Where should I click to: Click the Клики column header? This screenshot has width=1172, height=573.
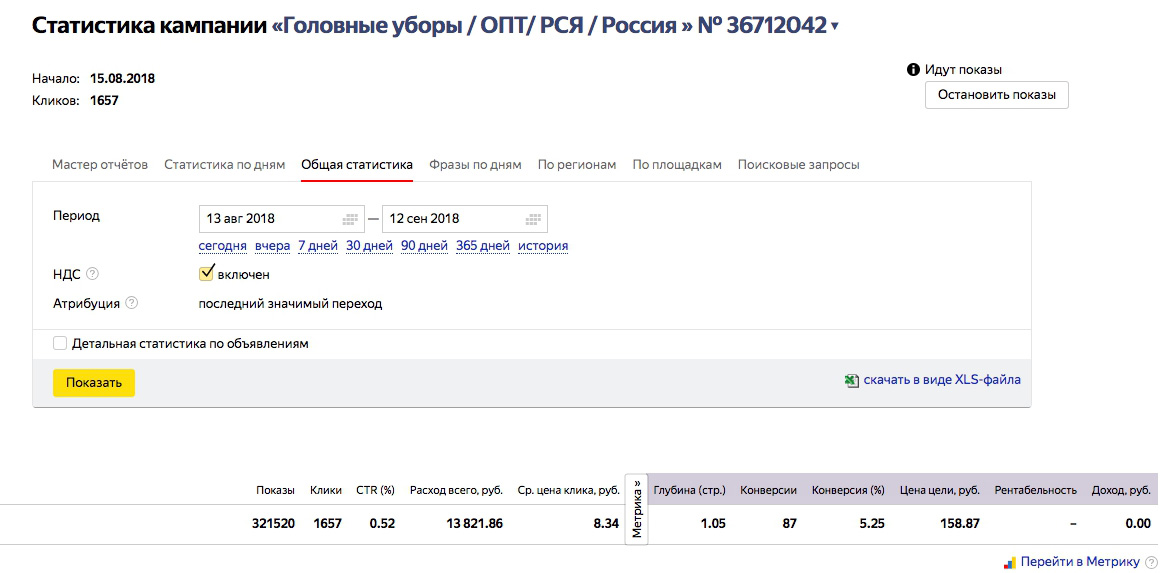pos(326,491)
